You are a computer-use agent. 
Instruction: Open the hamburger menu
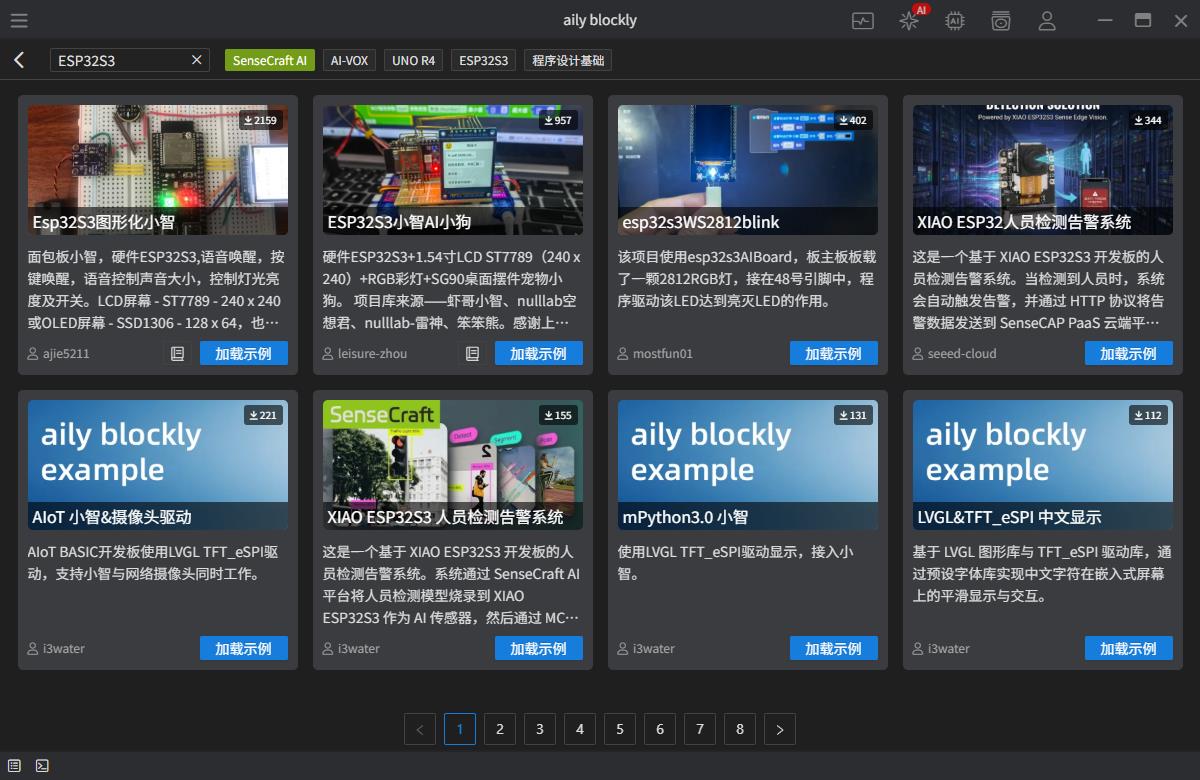(x=19, y=20)
